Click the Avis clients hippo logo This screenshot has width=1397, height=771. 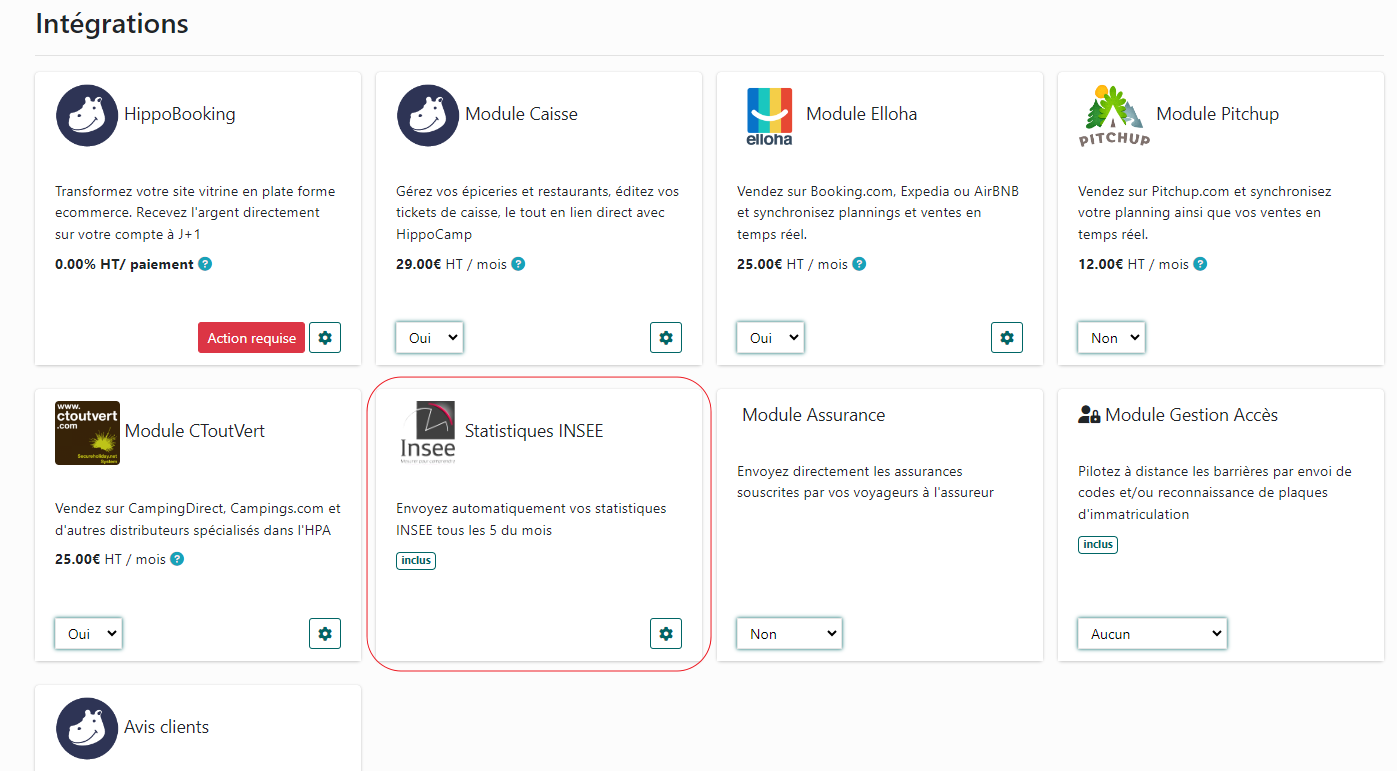pyautogui.click(x=87, y=728)
